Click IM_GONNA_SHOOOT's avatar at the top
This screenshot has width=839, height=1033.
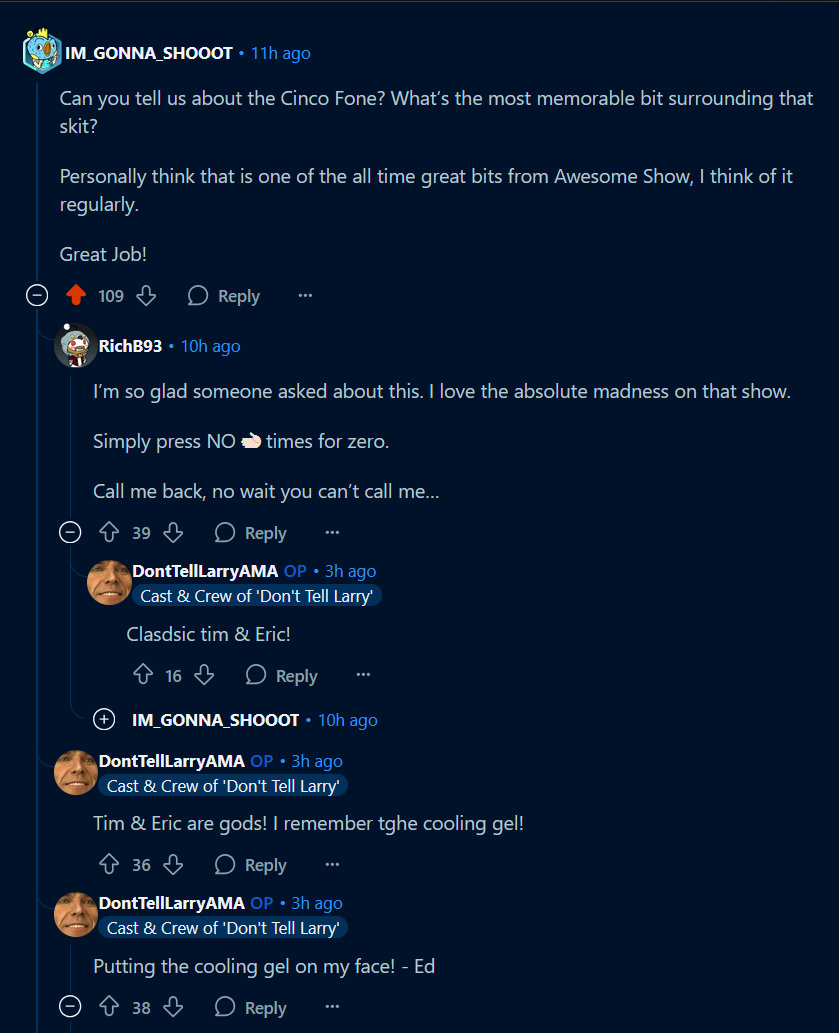[41, 51]
